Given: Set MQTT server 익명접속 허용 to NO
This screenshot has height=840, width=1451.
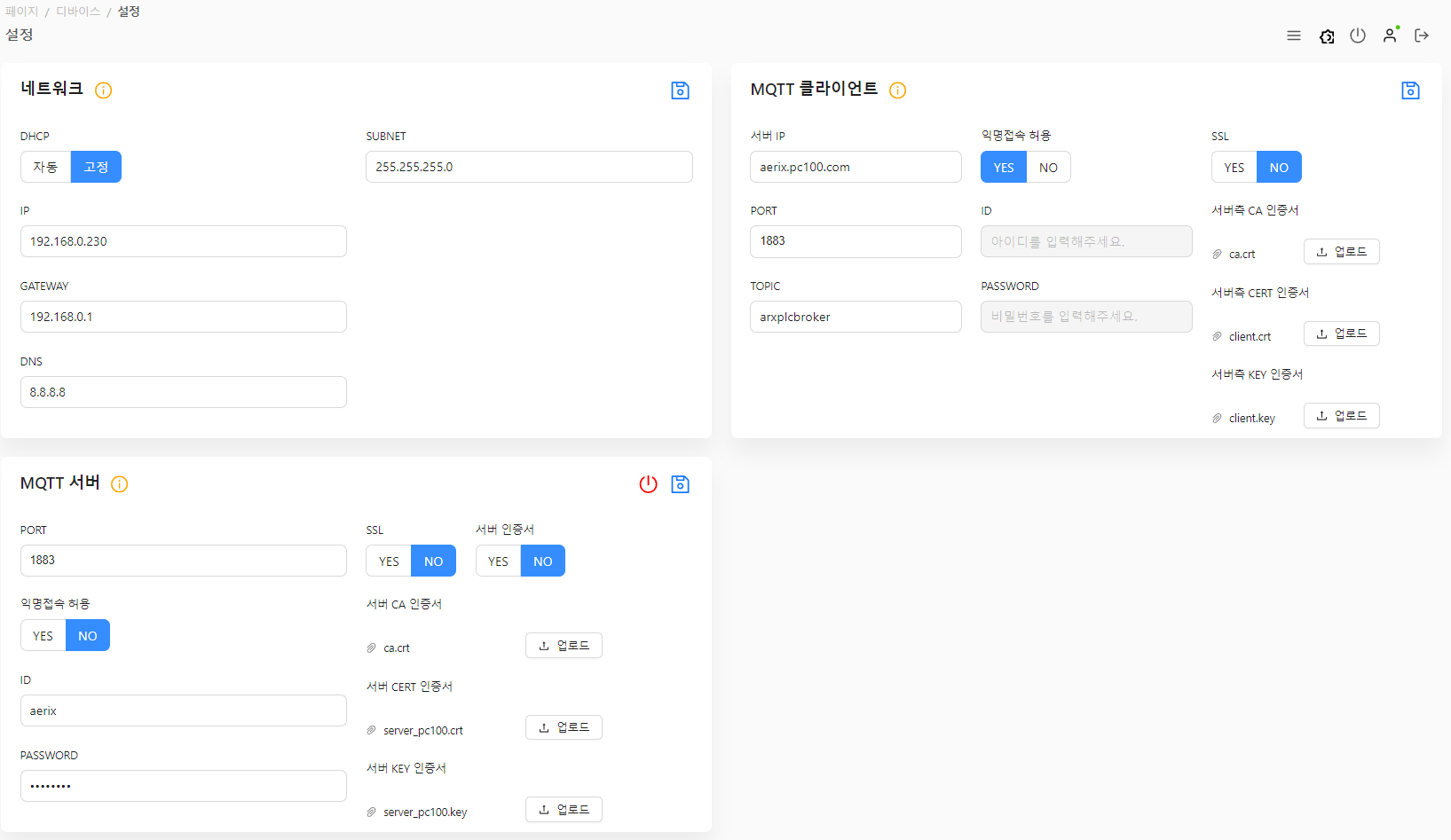Looking at the screenshot, I should 88,635.
